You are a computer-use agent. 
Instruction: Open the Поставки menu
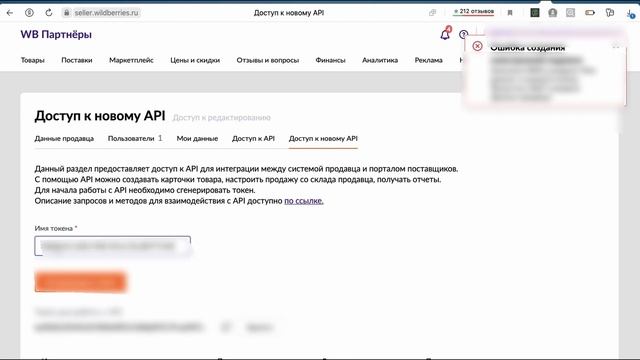(77, 60)
